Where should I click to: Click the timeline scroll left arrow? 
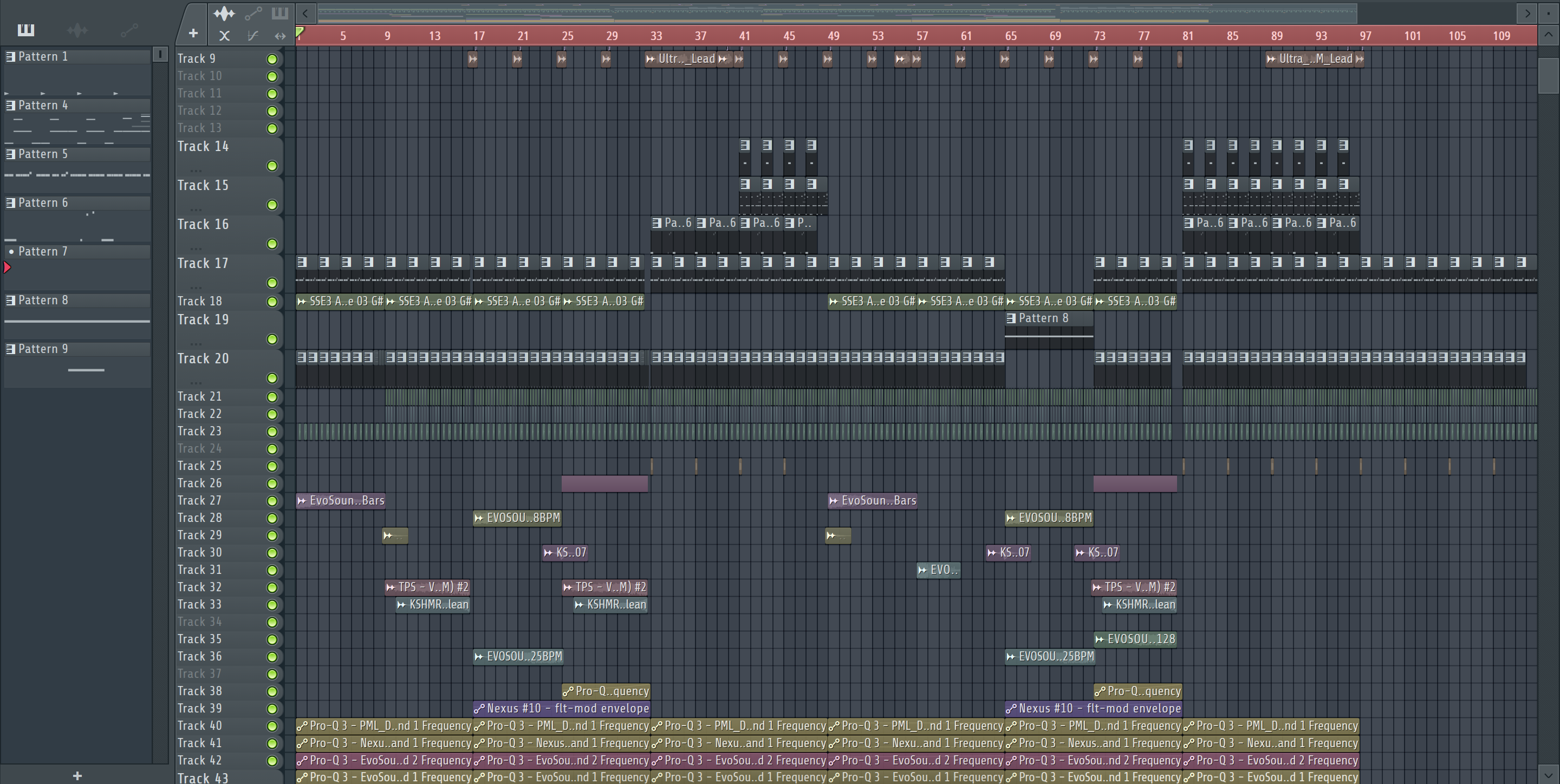point(306,12)
